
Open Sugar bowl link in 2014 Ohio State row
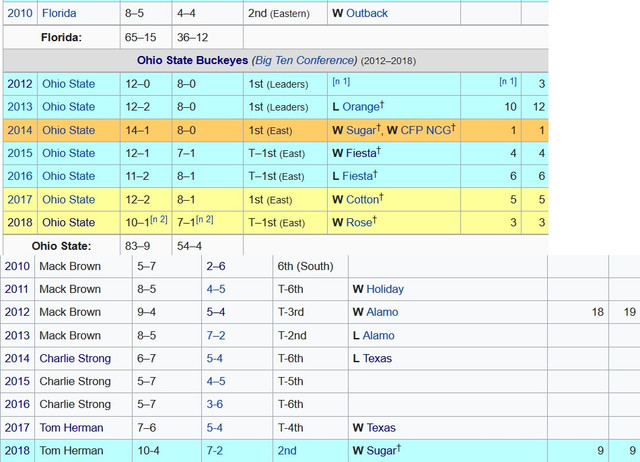(x=362, y=130)
